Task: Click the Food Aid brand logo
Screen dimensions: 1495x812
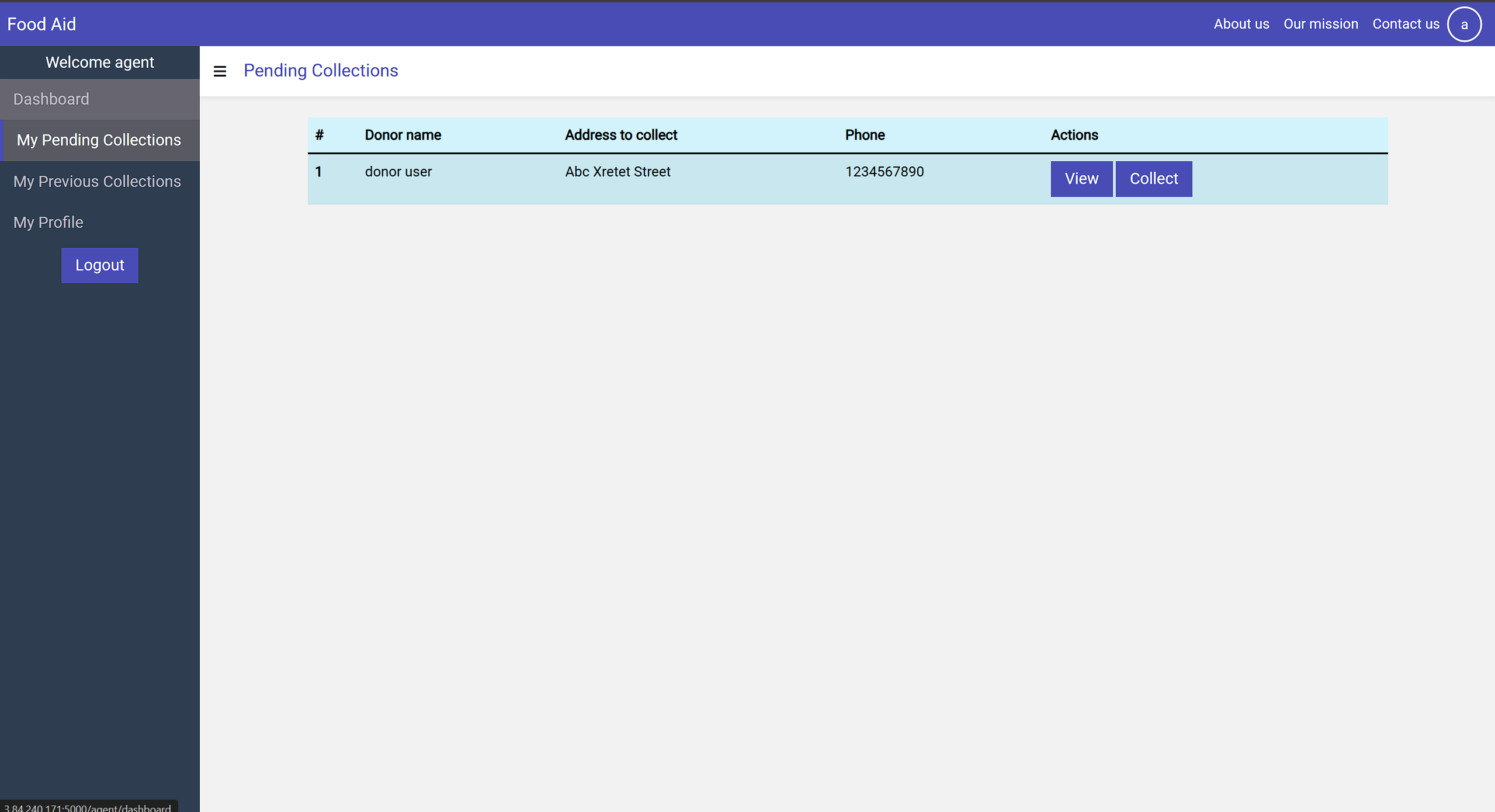Action: (x=41, y=24)
